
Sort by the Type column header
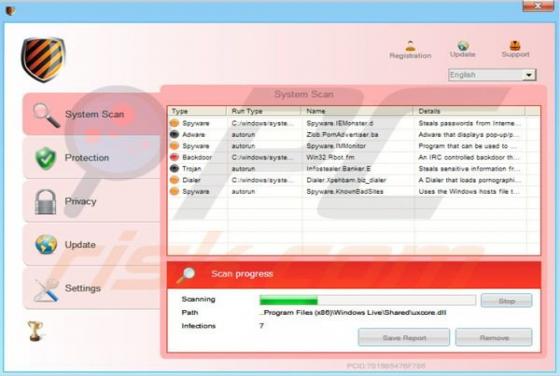pyautogui.click(x=197, y=111)
